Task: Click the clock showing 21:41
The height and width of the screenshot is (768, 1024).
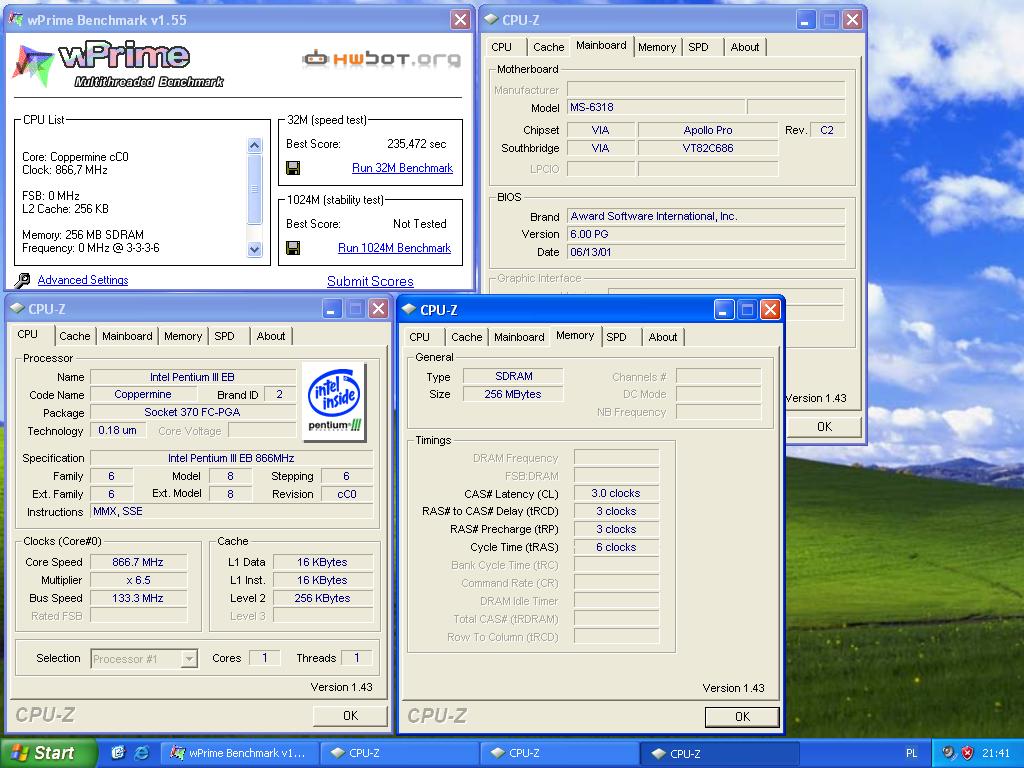Action: [995, 753]
